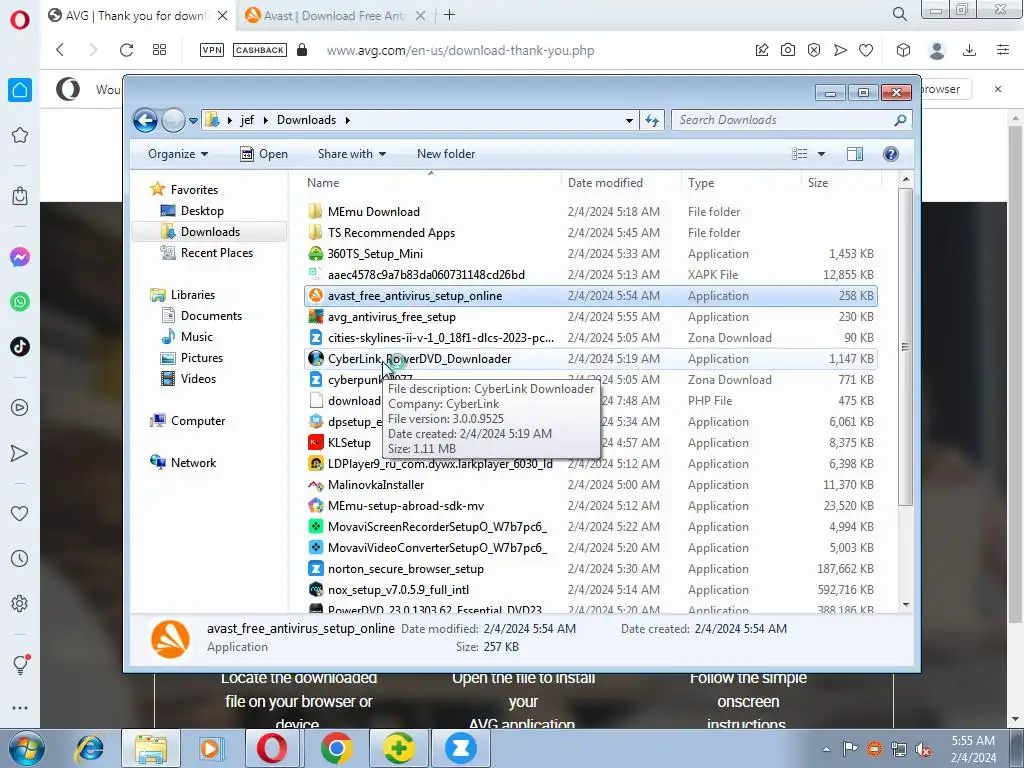Open recent pages dropdown near forward button
Screen dimensions: 1024x768
[x=193, y=121]
